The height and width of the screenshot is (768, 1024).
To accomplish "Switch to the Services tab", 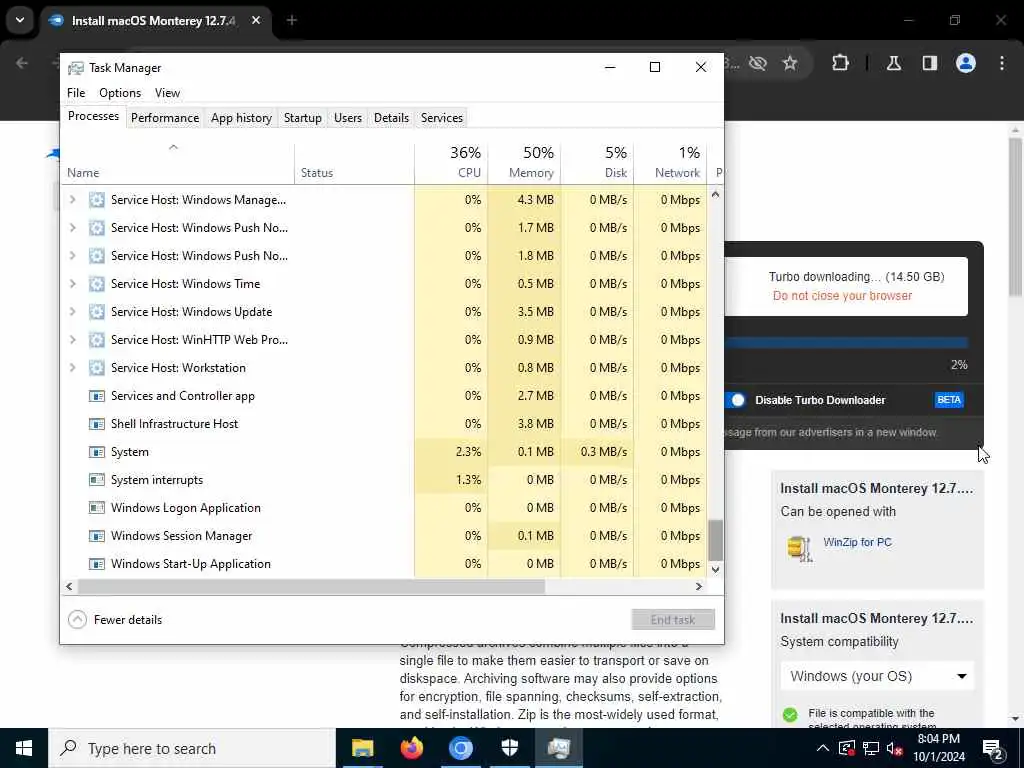I will tap(441, 118).
